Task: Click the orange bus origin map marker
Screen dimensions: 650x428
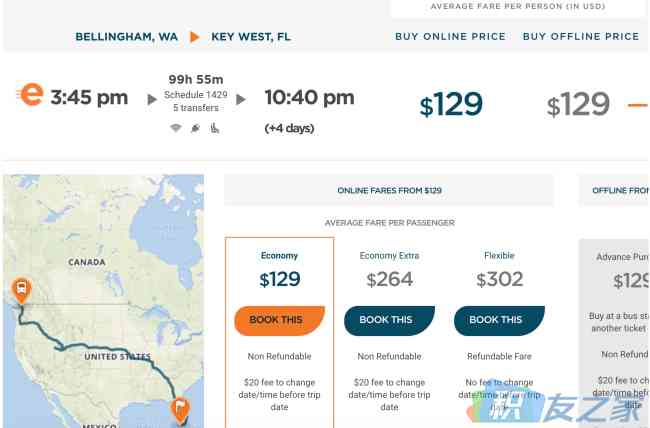Action: [22, 290]
